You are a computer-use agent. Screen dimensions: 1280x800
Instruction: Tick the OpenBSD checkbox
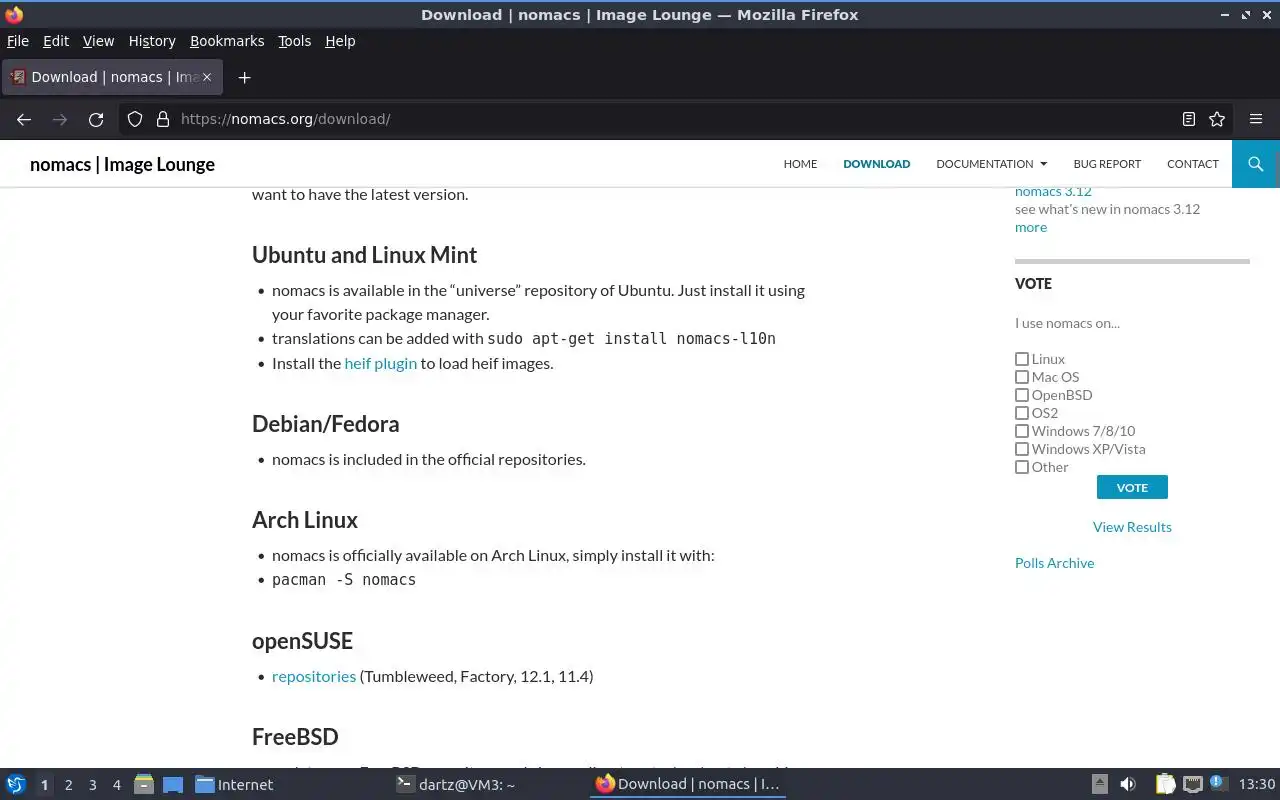pos(1022,395)
